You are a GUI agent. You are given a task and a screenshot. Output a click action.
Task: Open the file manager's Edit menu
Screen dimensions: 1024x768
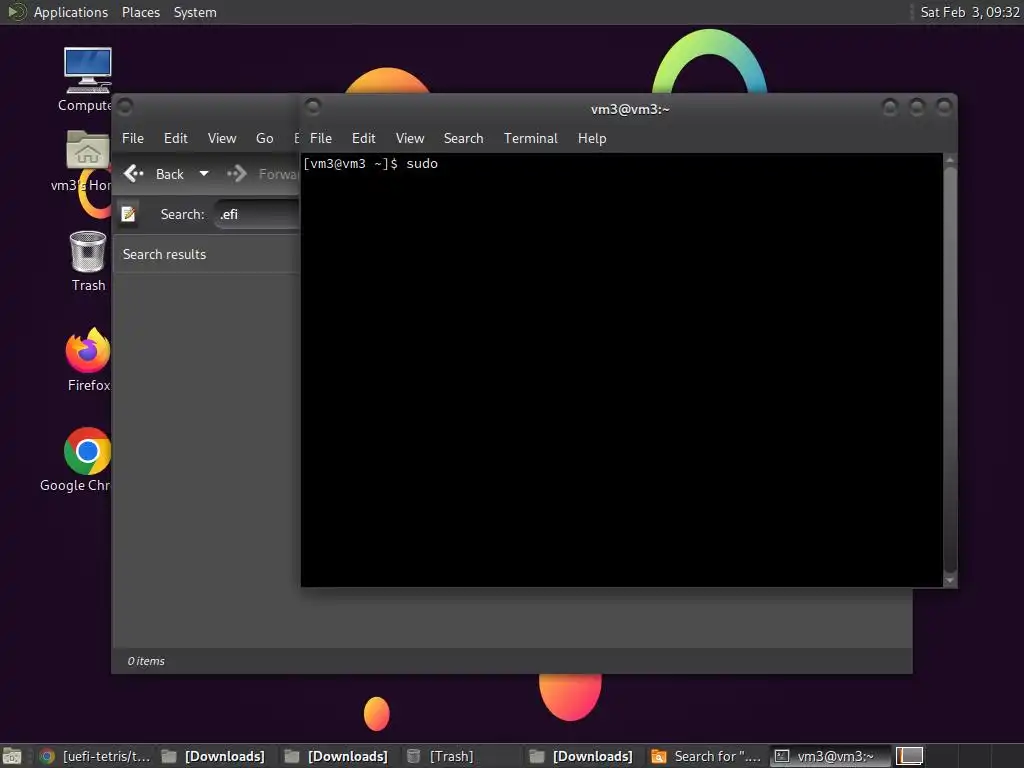pos(175,138)
